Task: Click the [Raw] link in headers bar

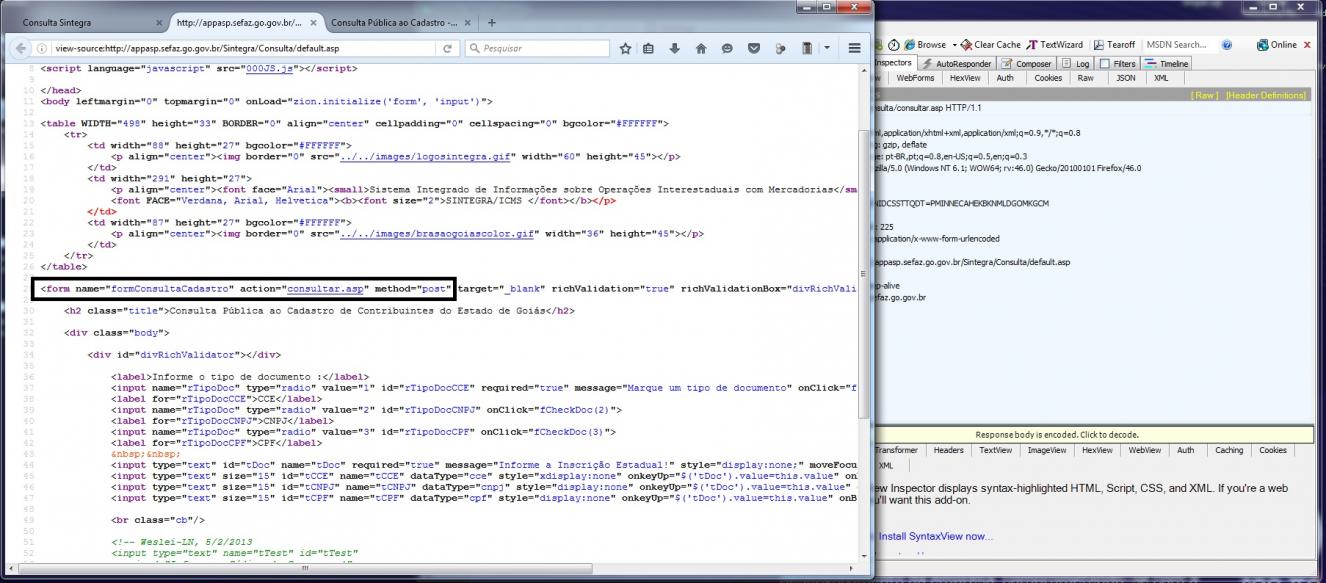Action: [1204, 95]
